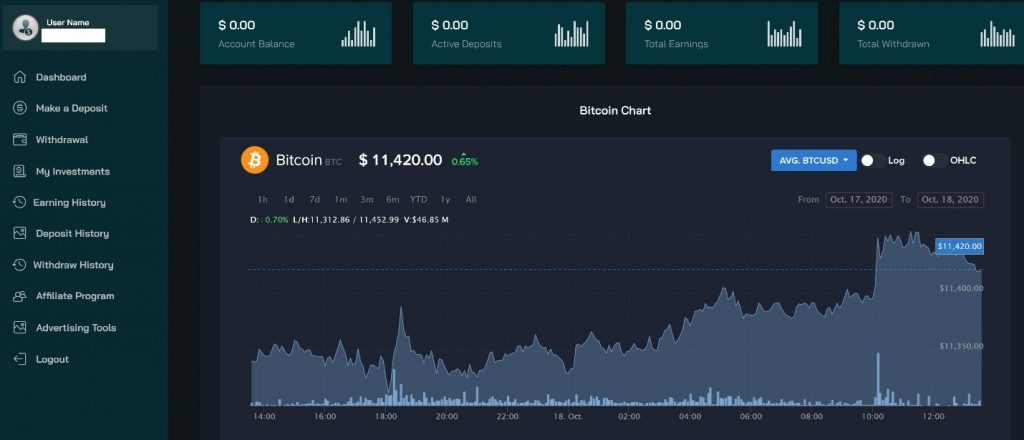1024x440 pixels.
Task: Click the Affiliate Program people icon
Action: tap(20, 296)
